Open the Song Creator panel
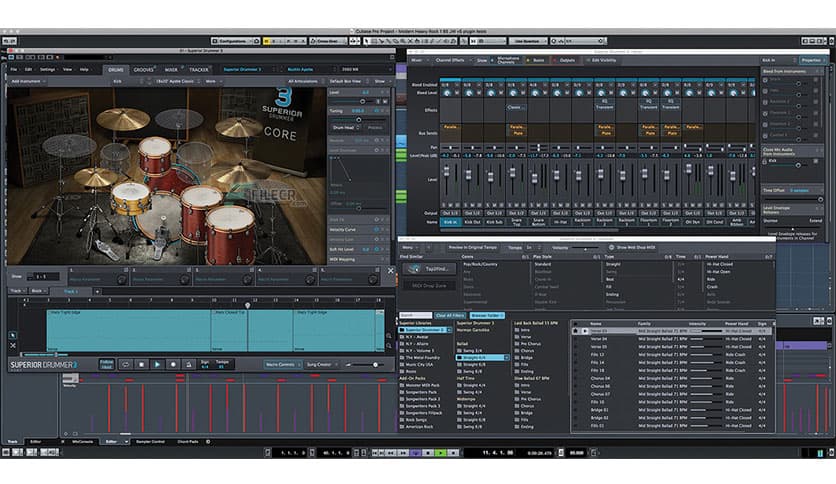The height and width of the screenshot is (484, 836). [x=321, y=365]
